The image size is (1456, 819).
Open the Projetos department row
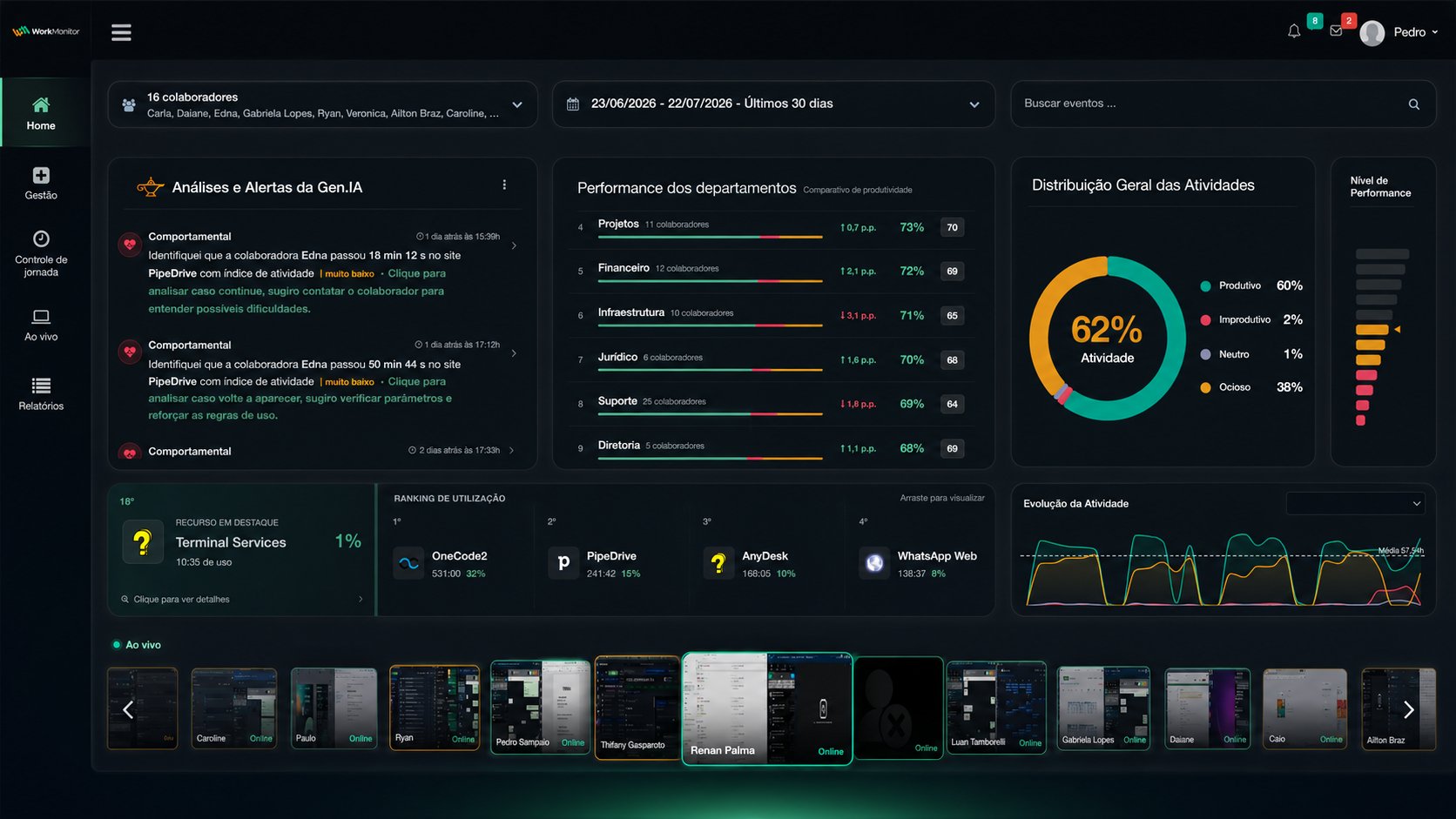pos(772,227)
